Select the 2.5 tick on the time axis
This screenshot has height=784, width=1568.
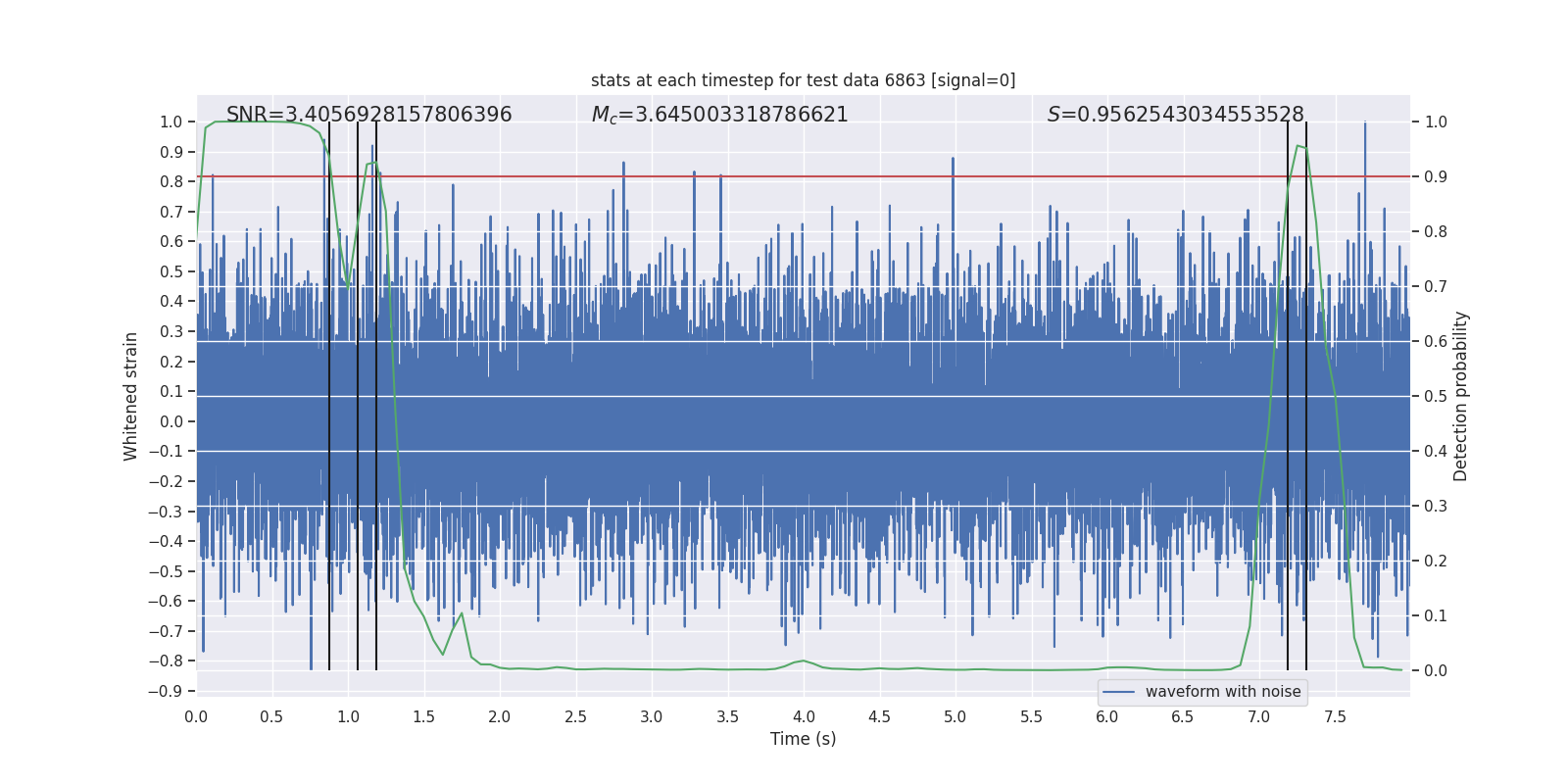575,716
